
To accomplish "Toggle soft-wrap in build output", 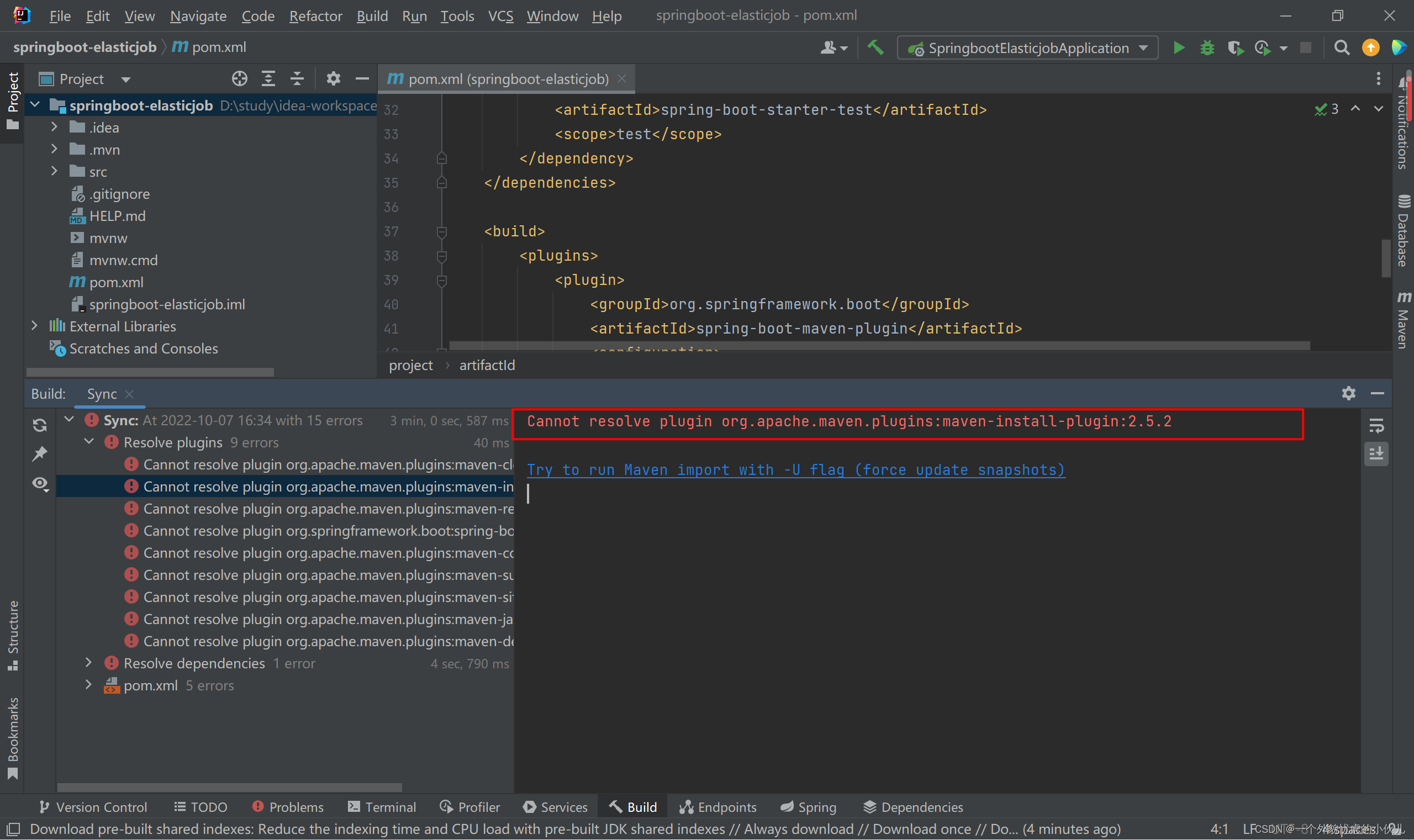I will pyautogui.click(x=1376, y=425).
